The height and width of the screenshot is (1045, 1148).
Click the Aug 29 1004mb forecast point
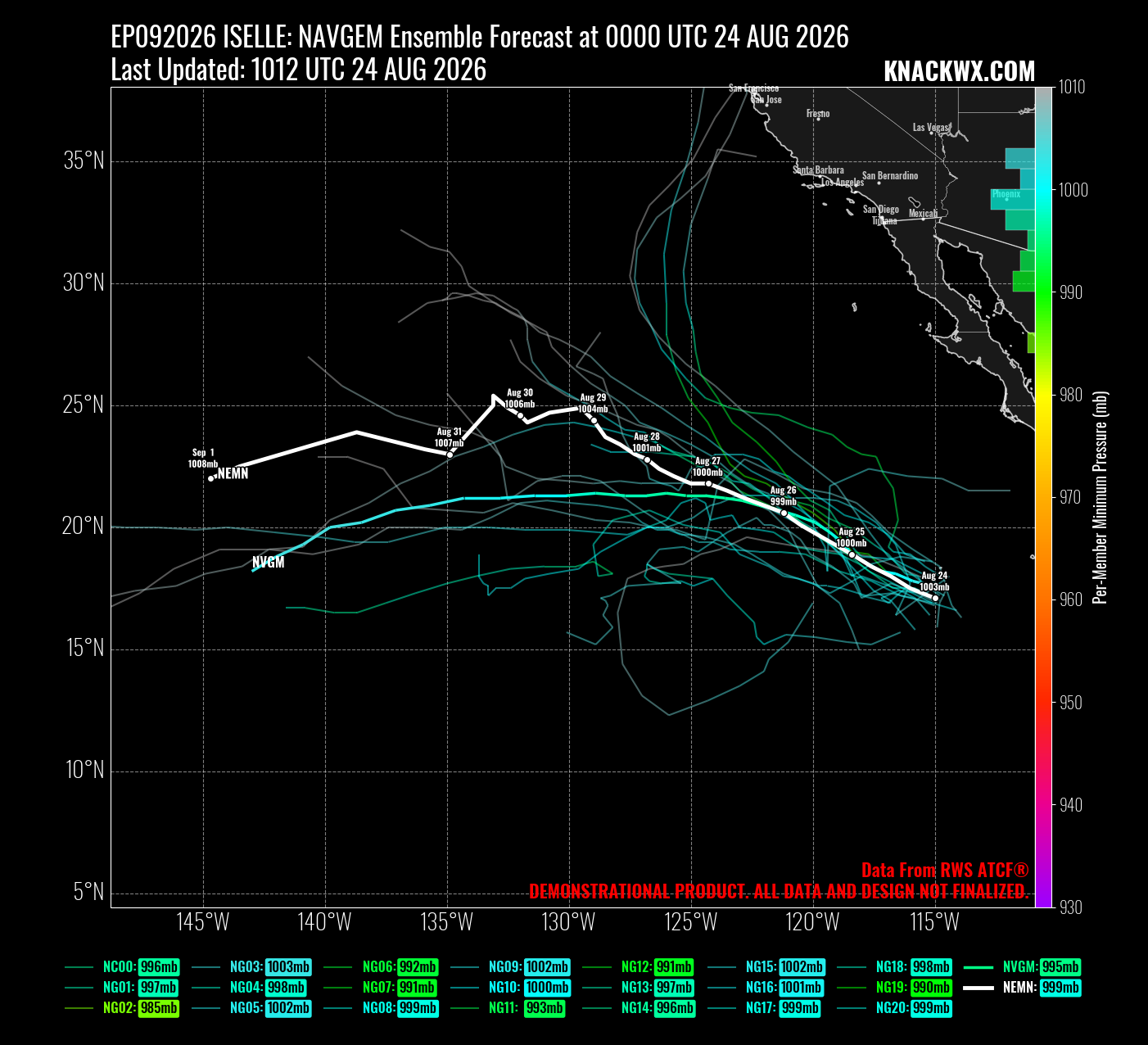pos(594,420)
